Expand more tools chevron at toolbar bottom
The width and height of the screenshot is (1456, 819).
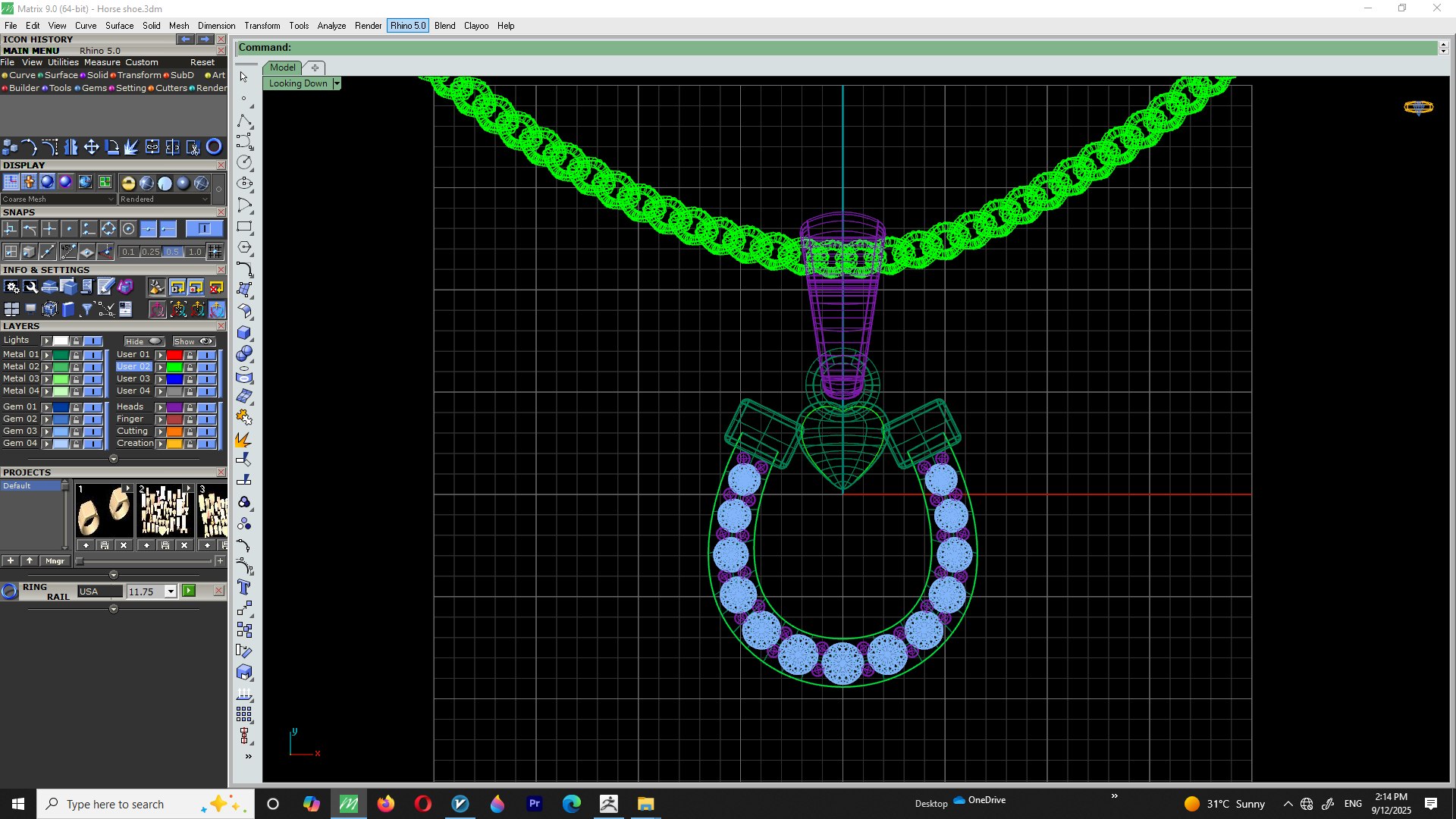(248, 757)
